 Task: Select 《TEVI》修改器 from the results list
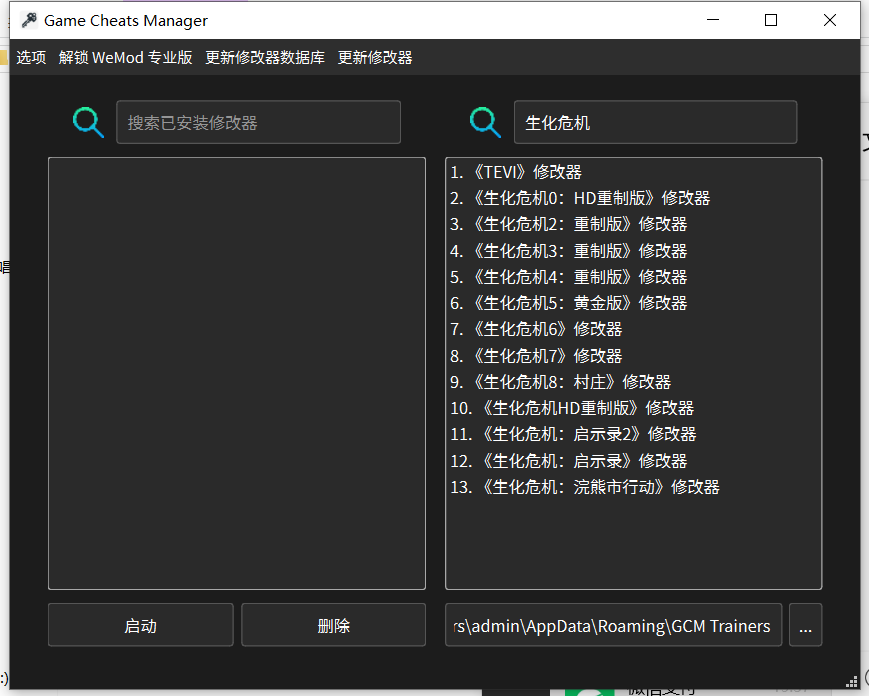click(510, 171)
